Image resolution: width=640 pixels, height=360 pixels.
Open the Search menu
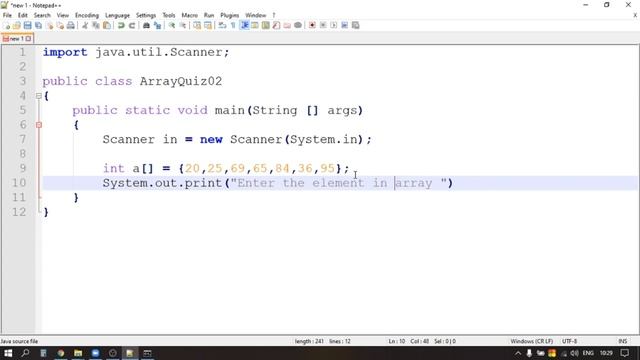[42, 15]
